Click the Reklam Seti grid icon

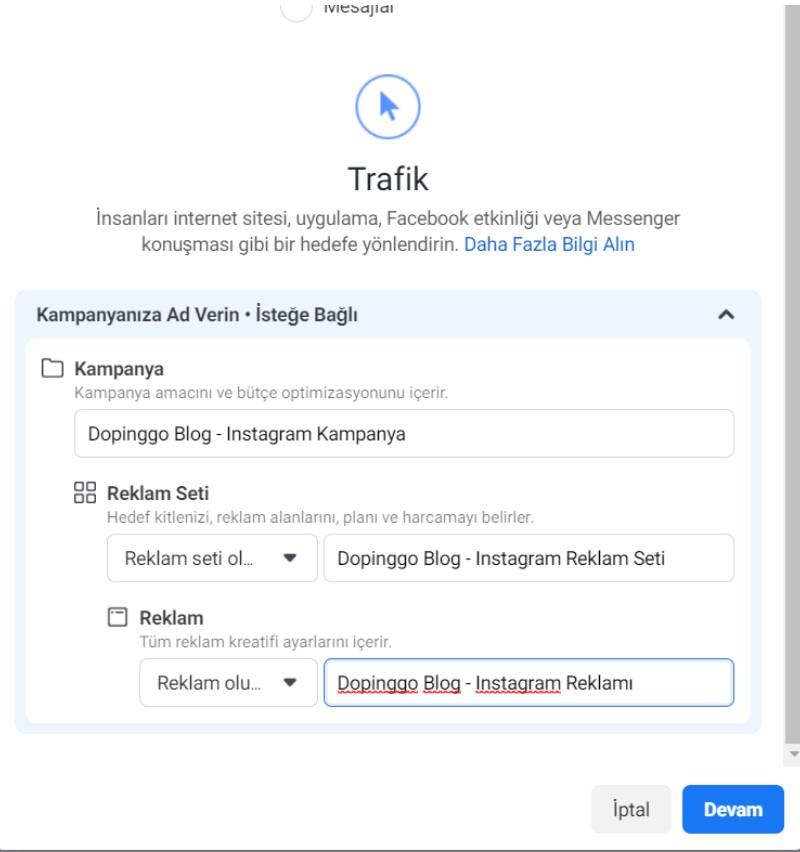85,493
